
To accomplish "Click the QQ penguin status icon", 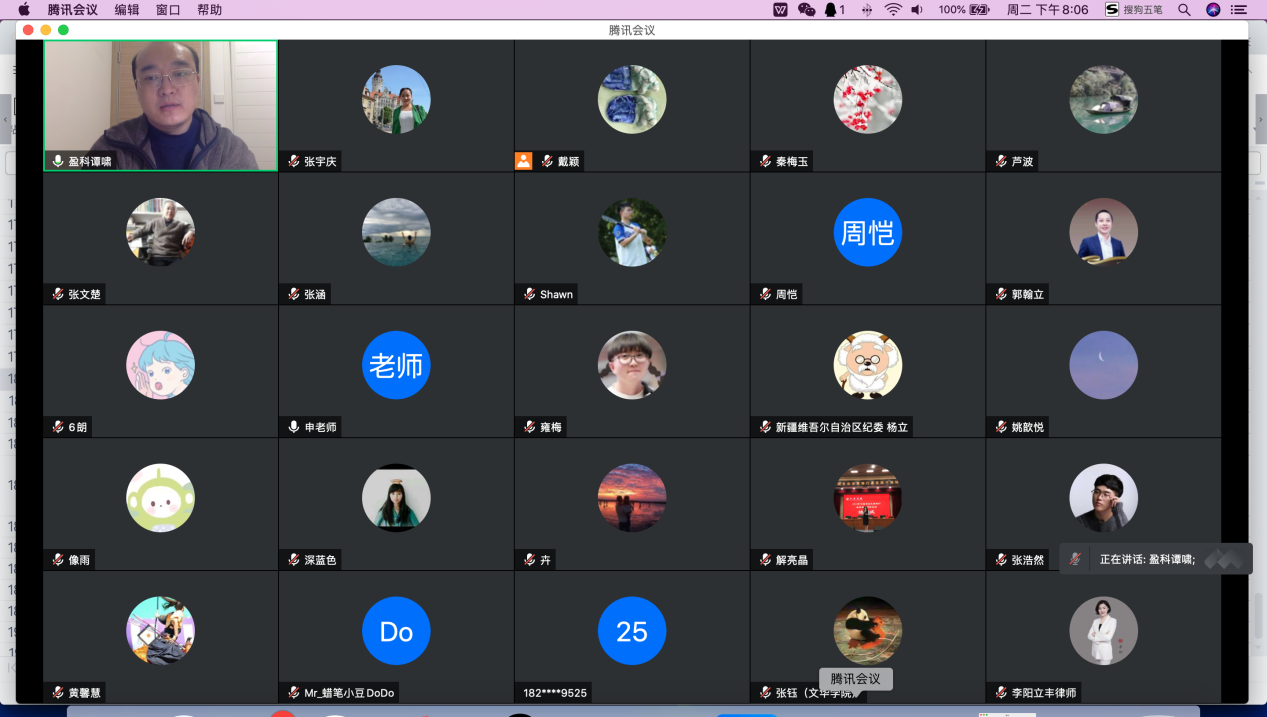I will click(832, 10).
